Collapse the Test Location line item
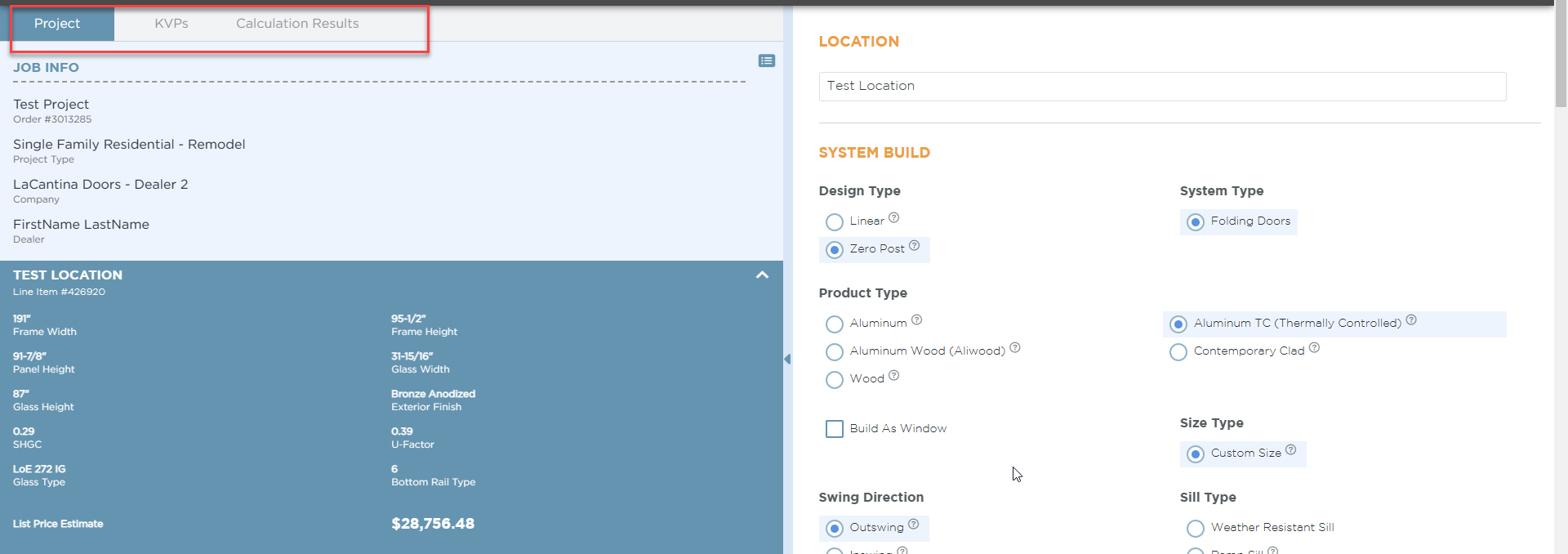 (x=762, y=275)
